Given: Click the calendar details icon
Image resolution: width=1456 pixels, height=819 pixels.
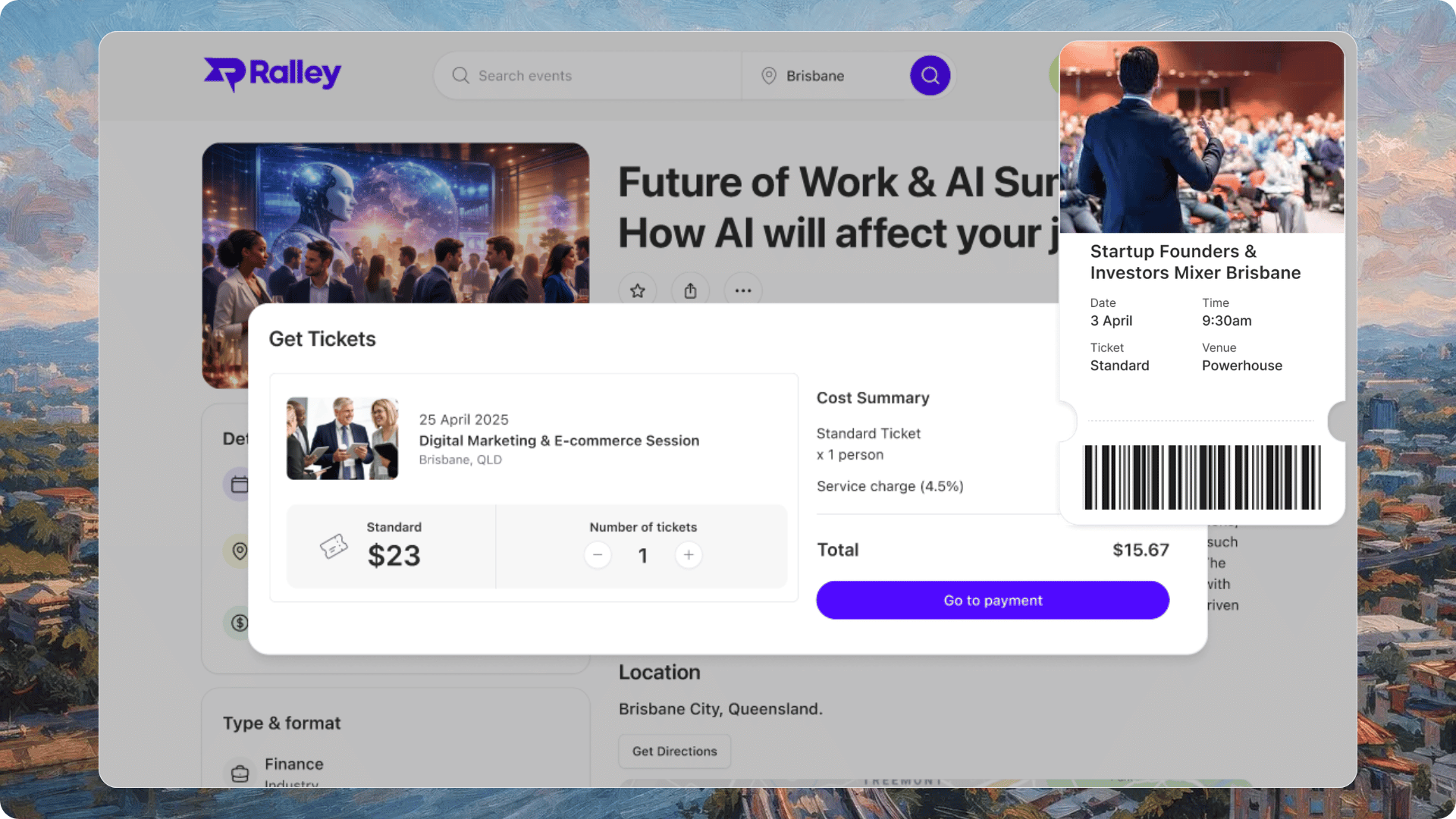Looking at the screenshot, I should click(x=239, y=485).
